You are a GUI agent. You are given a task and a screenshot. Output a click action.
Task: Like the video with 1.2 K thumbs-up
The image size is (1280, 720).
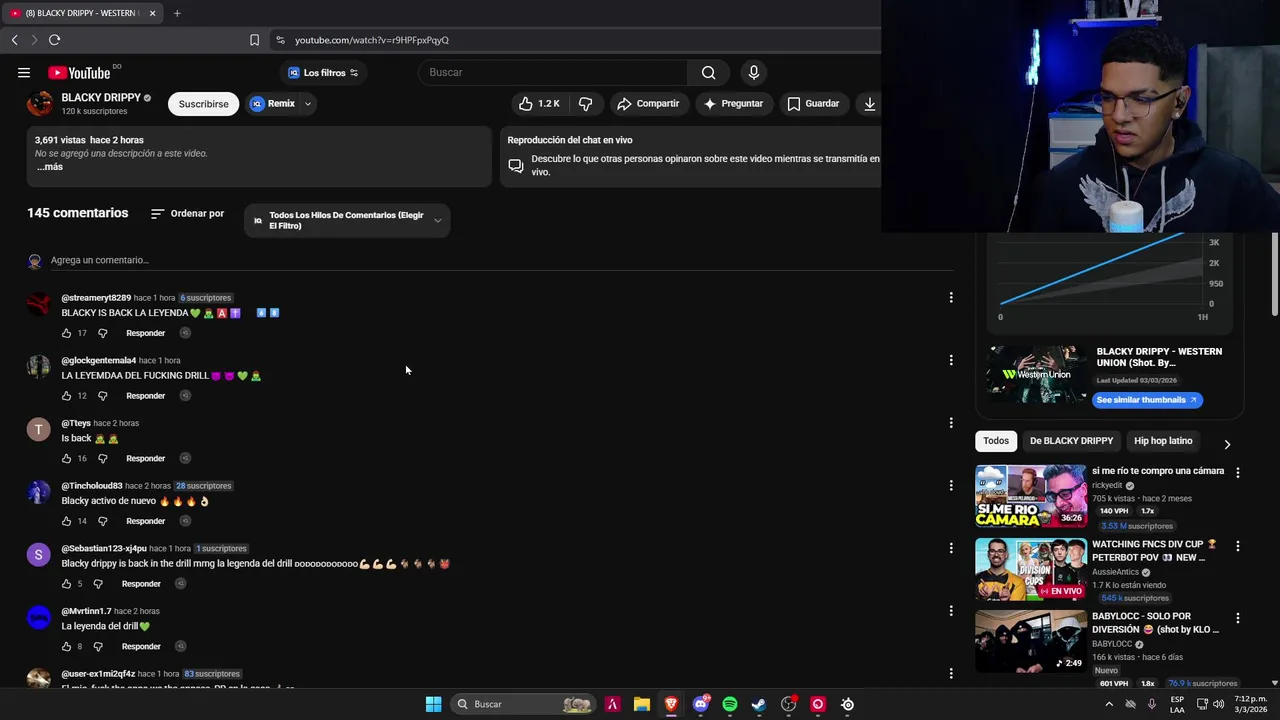(x=539, y=103)
